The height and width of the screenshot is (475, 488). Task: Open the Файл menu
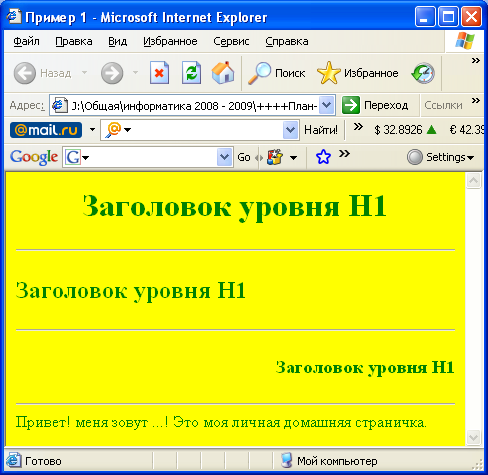coord(26,41)
